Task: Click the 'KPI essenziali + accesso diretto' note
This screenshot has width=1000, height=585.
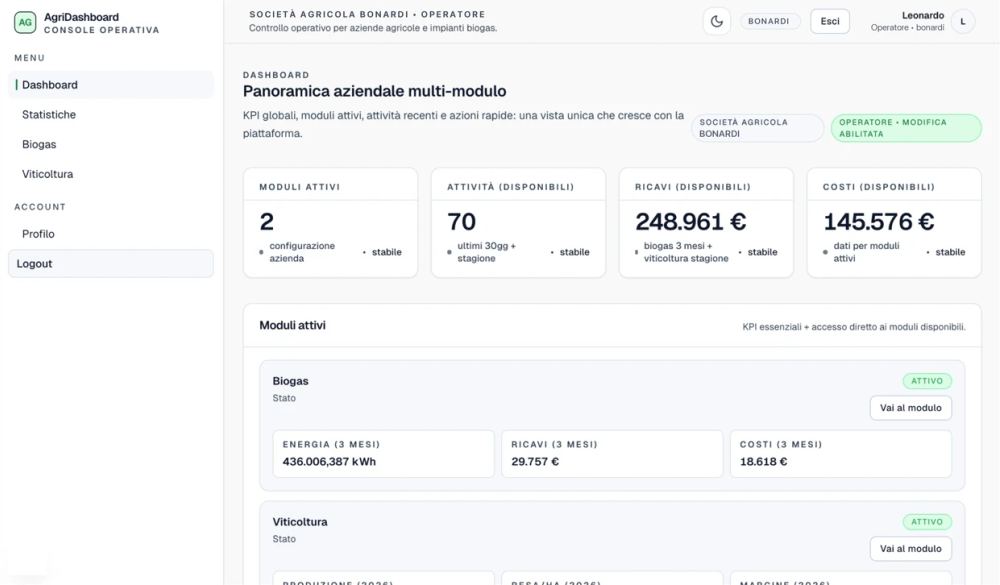Action: tap(854, 327)
